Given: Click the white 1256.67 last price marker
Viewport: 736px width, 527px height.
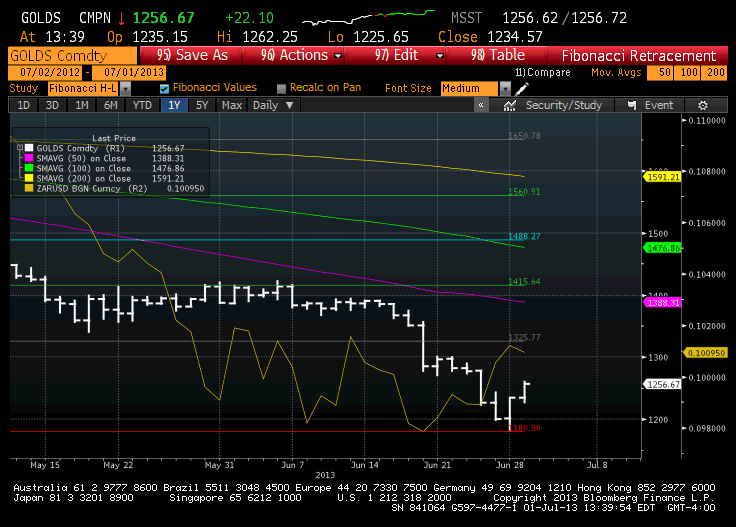Looking at the screenshot, I should click(662, 384).
